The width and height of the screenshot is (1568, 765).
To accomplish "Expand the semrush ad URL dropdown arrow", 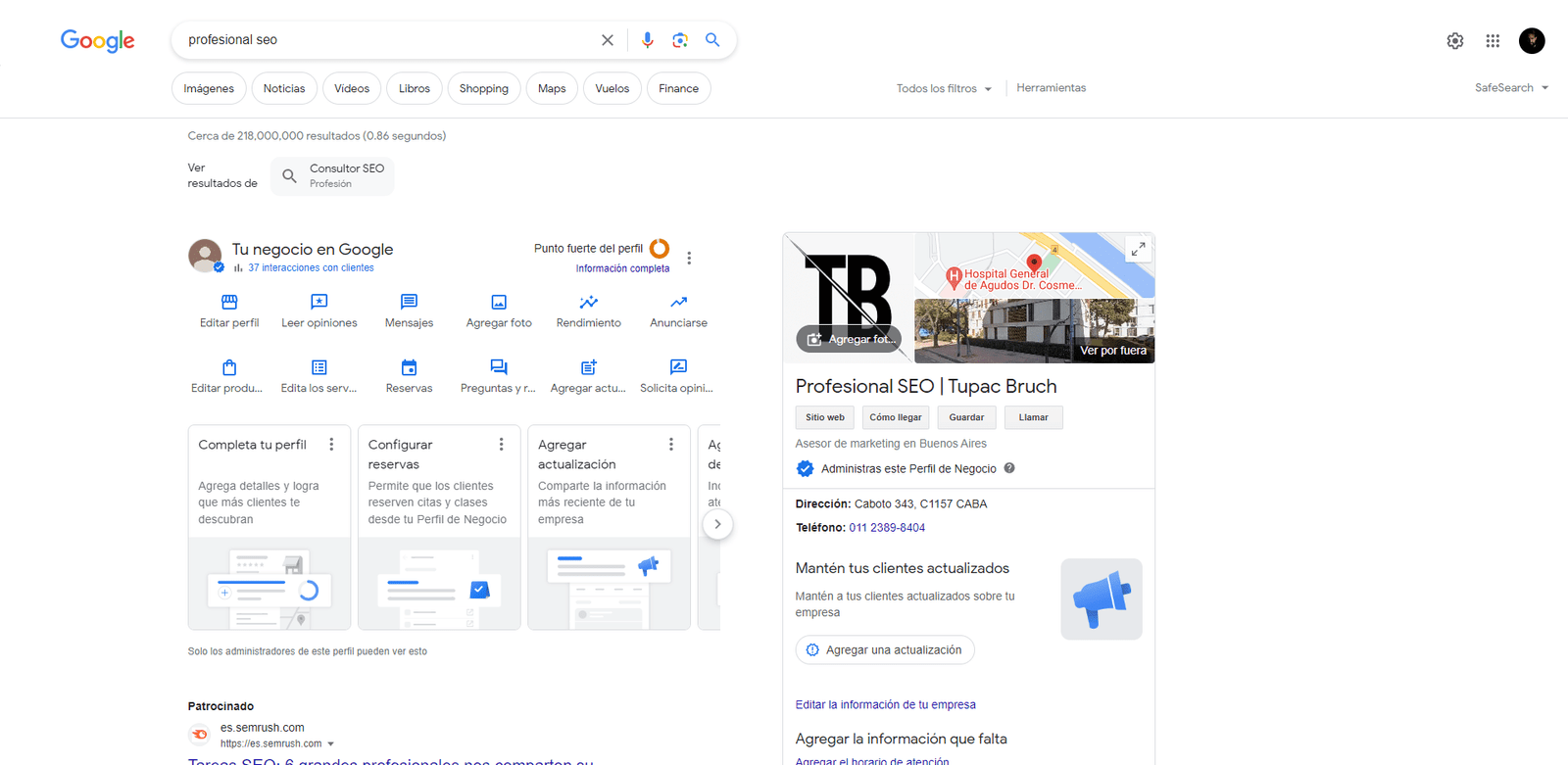I will coord(330,744).
